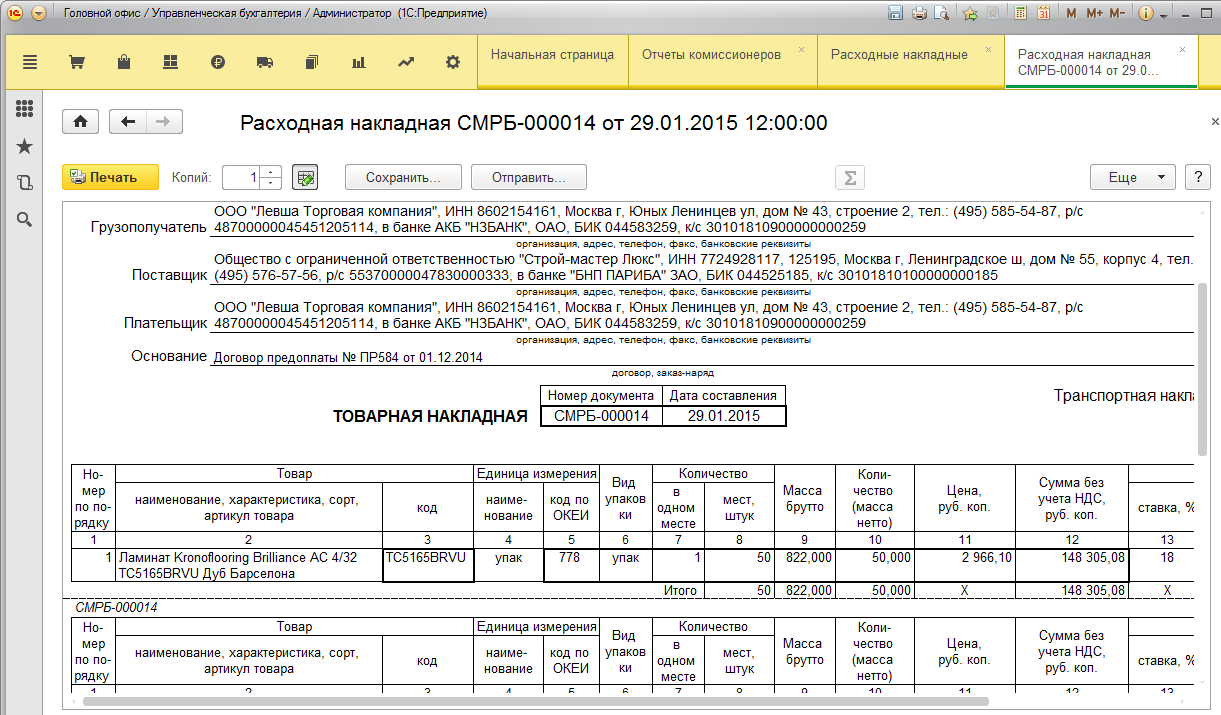Go to home page via house button

tap(80, 121)
